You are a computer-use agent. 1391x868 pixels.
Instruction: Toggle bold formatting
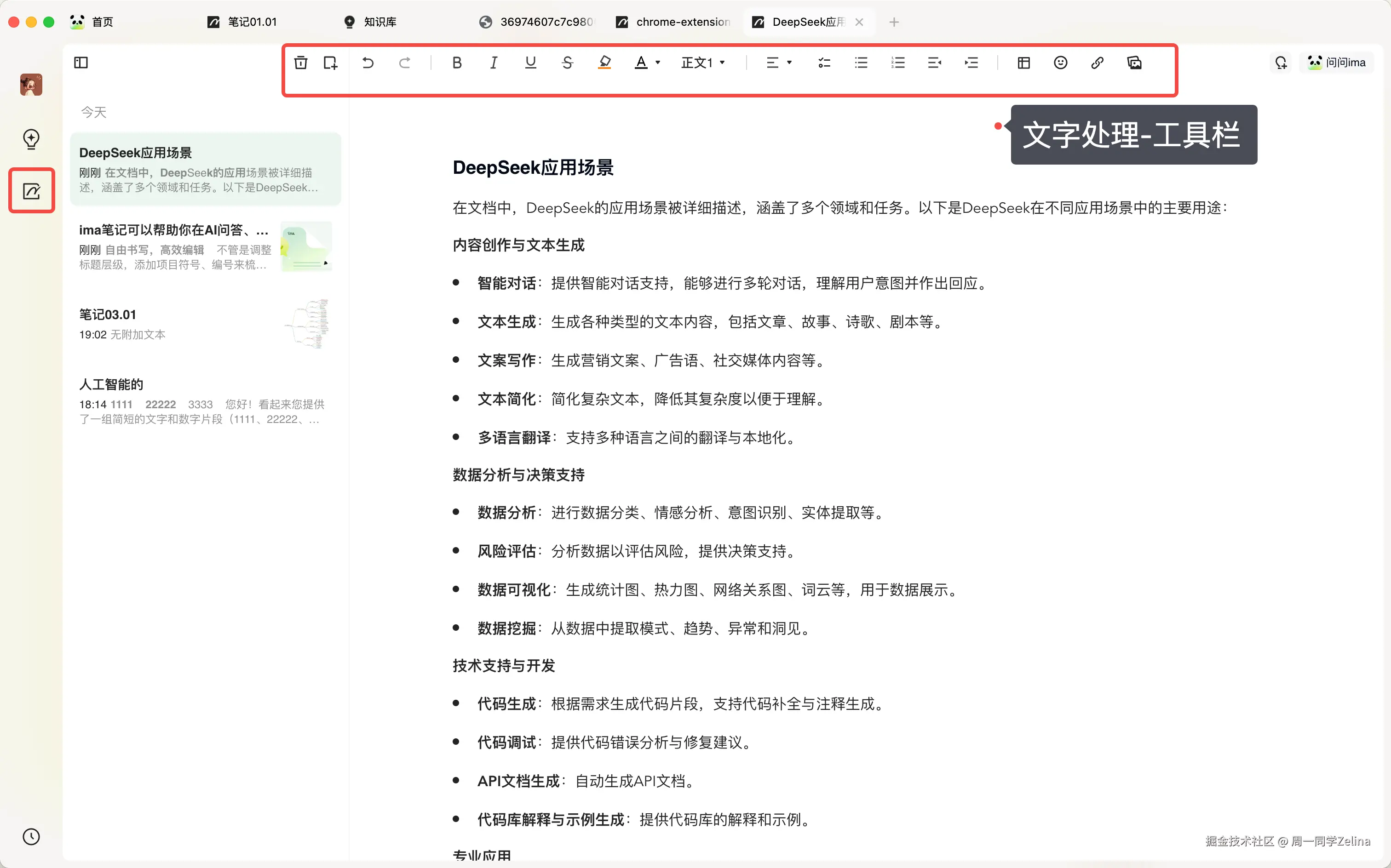click(457, 63)
